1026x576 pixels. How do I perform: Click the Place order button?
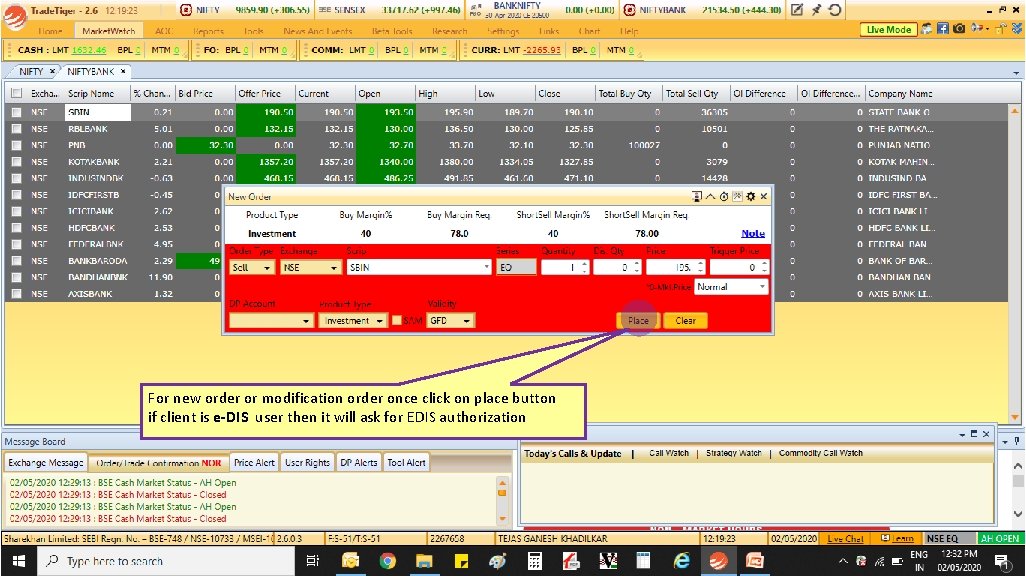click(x=638, y=321)
